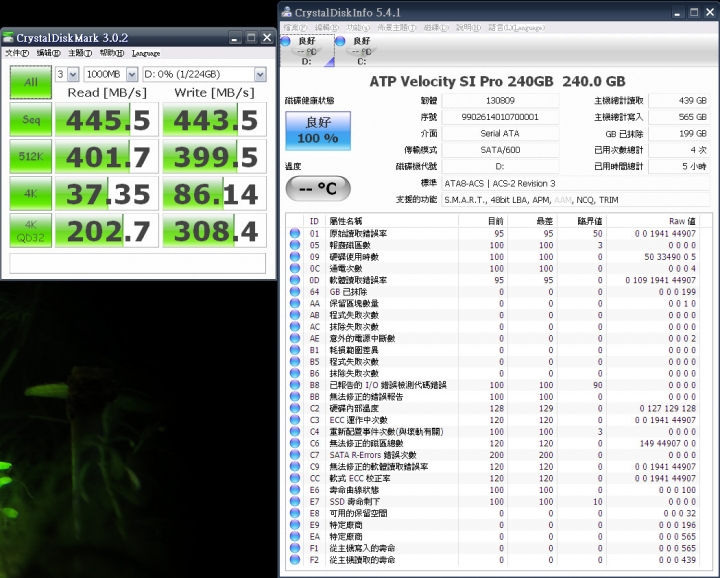Click status orb of attribute 64 row
Screen dimensions: 720x578
[x=295, y=292]
